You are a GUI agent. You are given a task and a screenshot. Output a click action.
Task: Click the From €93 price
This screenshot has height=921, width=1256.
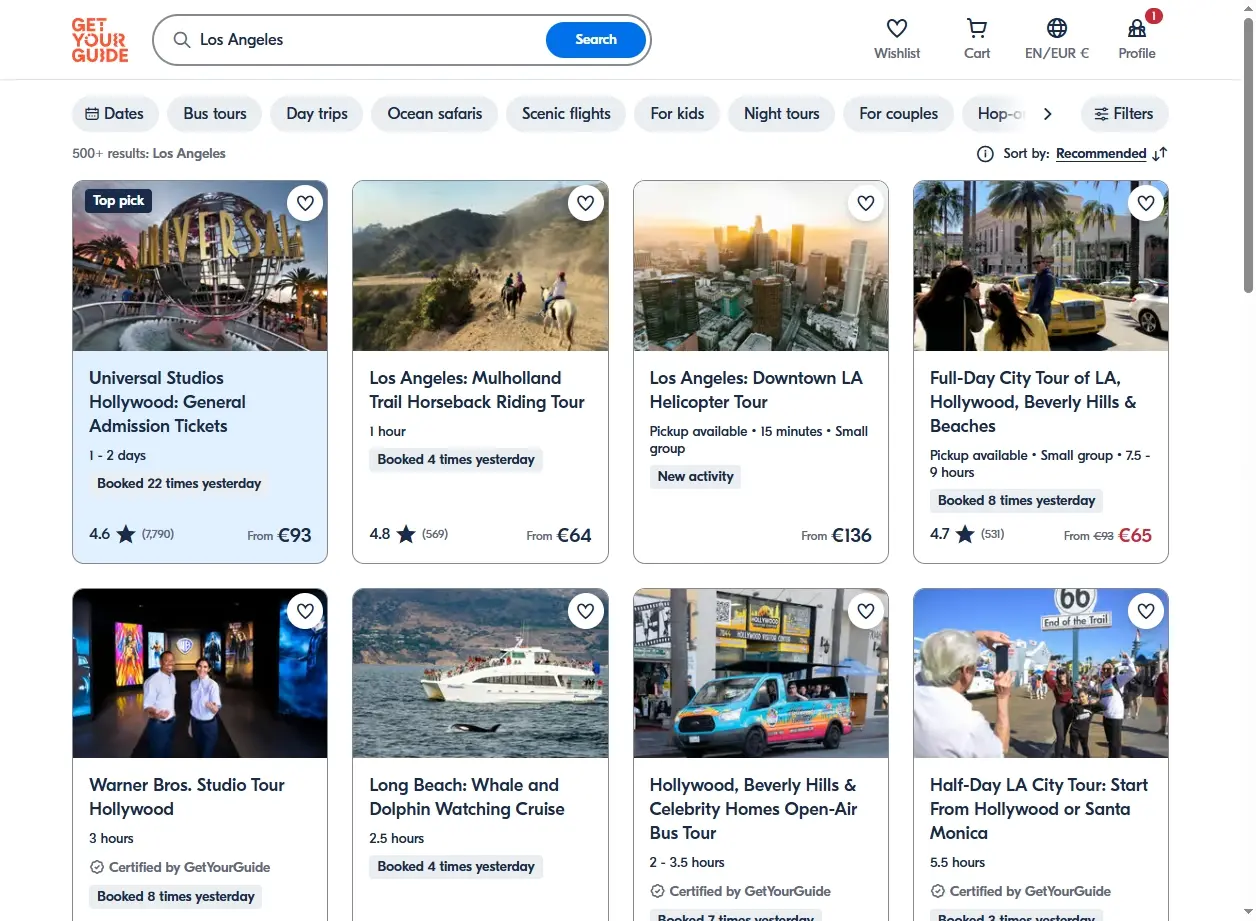[280, 535]
